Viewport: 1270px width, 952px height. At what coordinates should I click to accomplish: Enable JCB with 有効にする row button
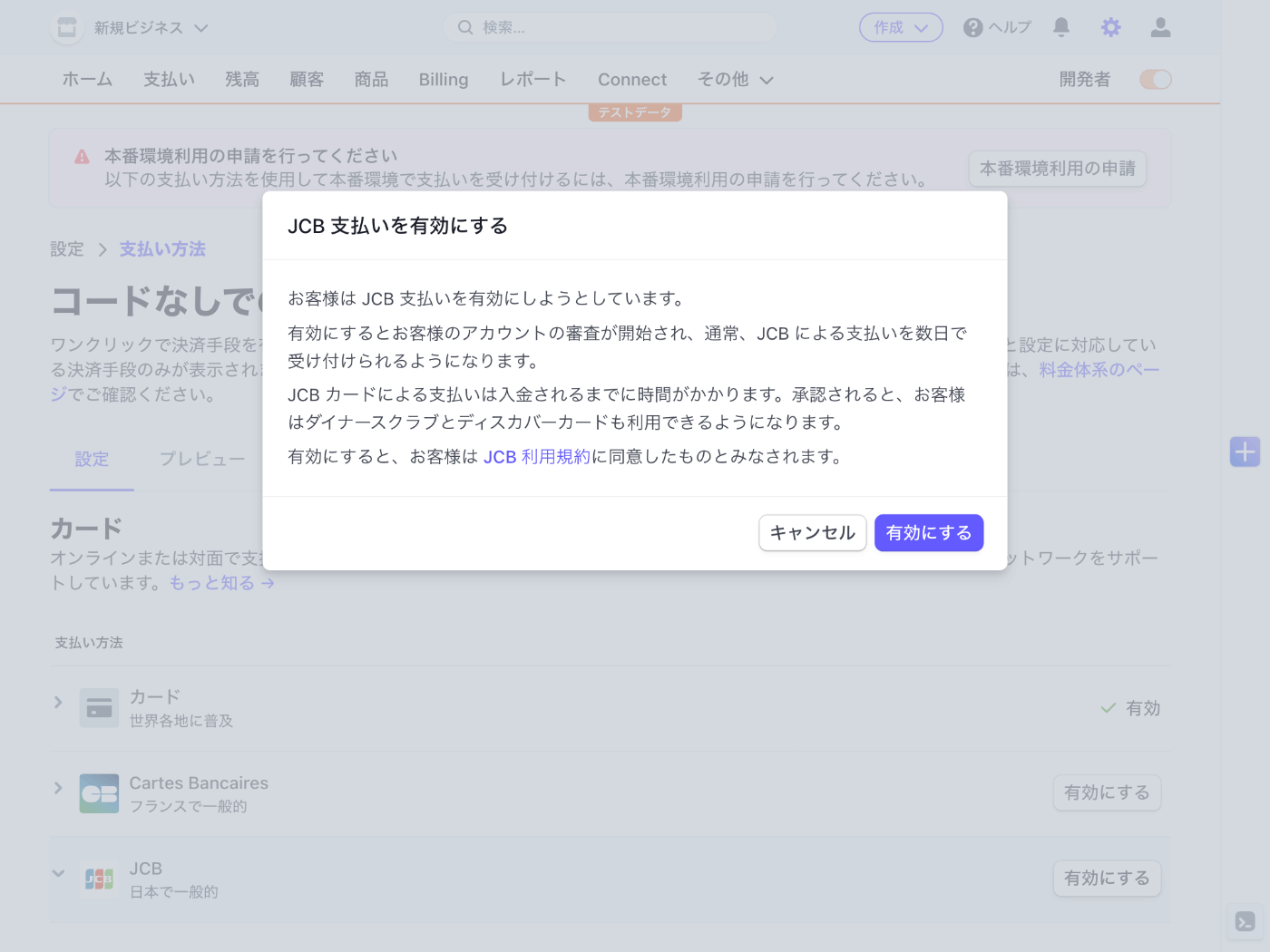pos(1107,879)
